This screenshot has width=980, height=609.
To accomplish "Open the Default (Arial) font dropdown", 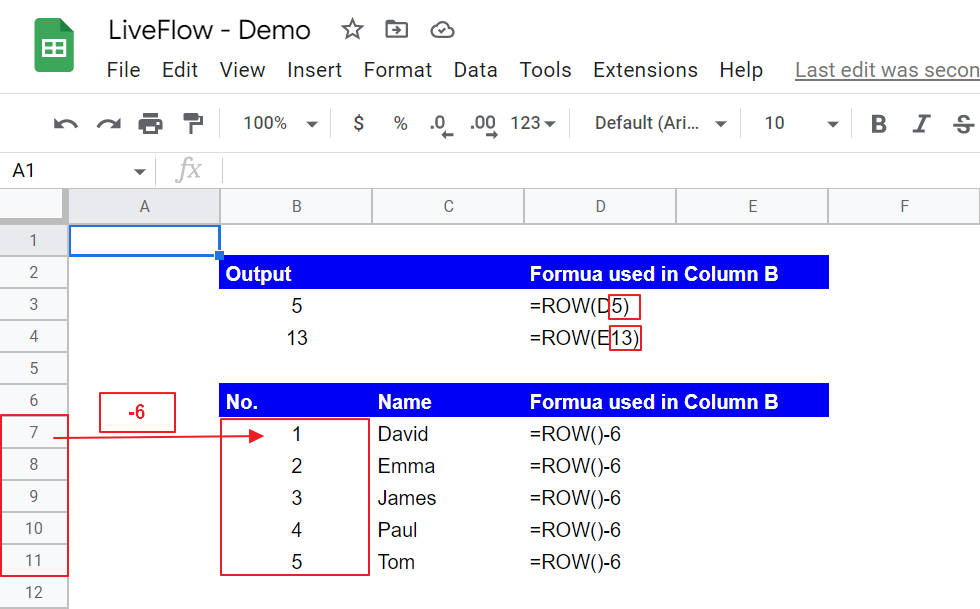I will tap(660, 124).
